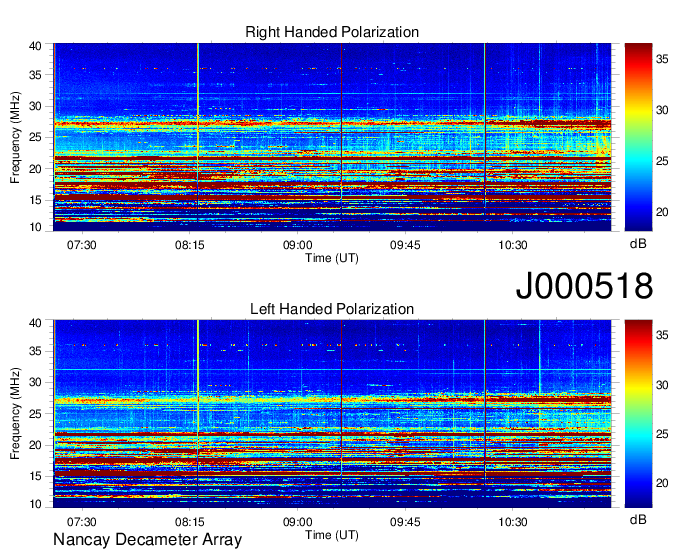Click the Nancay Decameter Array caption
Image resolution: width=680 pixels, height=552 pixels.
point(147,540)
